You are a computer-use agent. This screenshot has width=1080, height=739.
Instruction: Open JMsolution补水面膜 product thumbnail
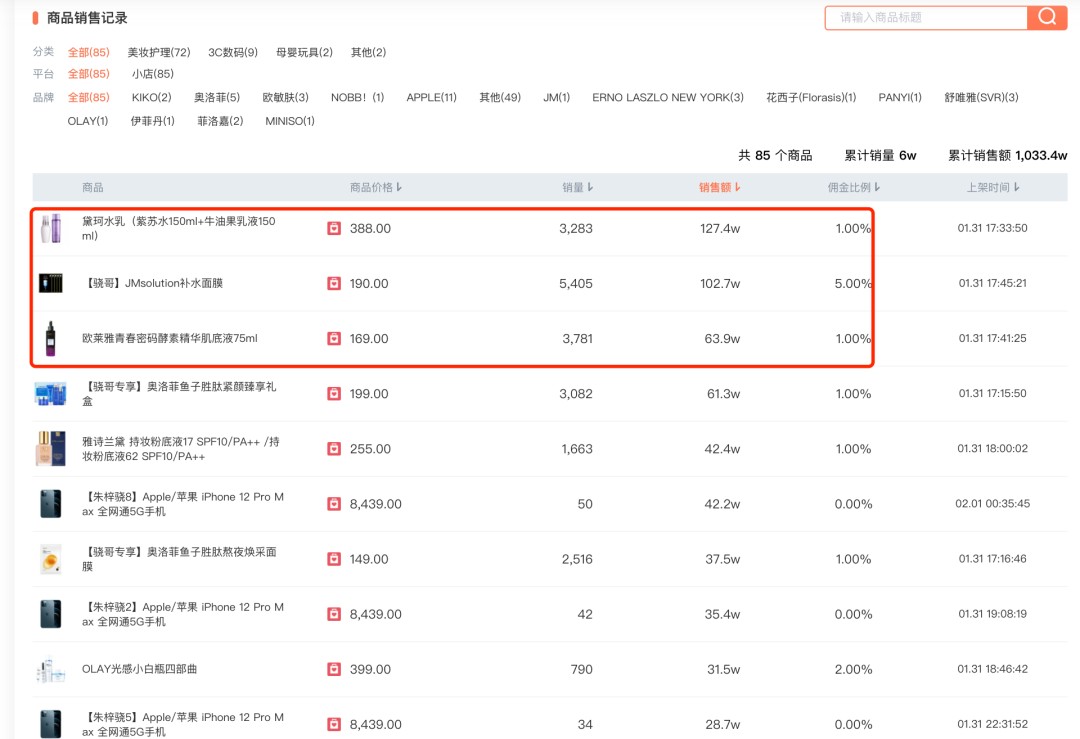click(x=51, y=283)
